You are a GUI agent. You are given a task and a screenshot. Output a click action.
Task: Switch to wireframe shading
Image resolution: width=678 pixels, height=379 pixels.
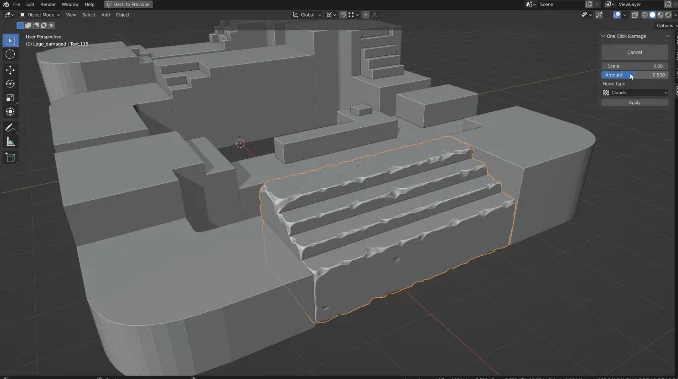pyautogui.click(x=645, y=15)
